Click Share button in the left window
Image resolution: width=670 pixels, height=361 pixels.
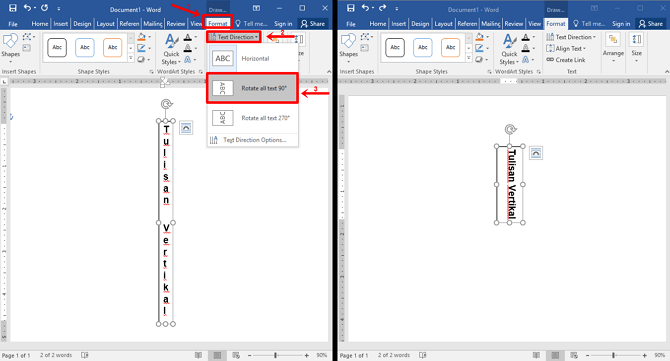313,23
